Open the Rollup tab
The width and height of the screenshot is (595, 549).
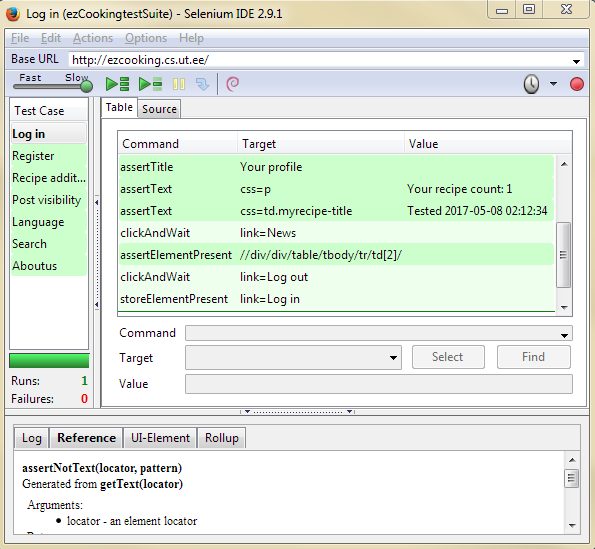pos(222,438)
